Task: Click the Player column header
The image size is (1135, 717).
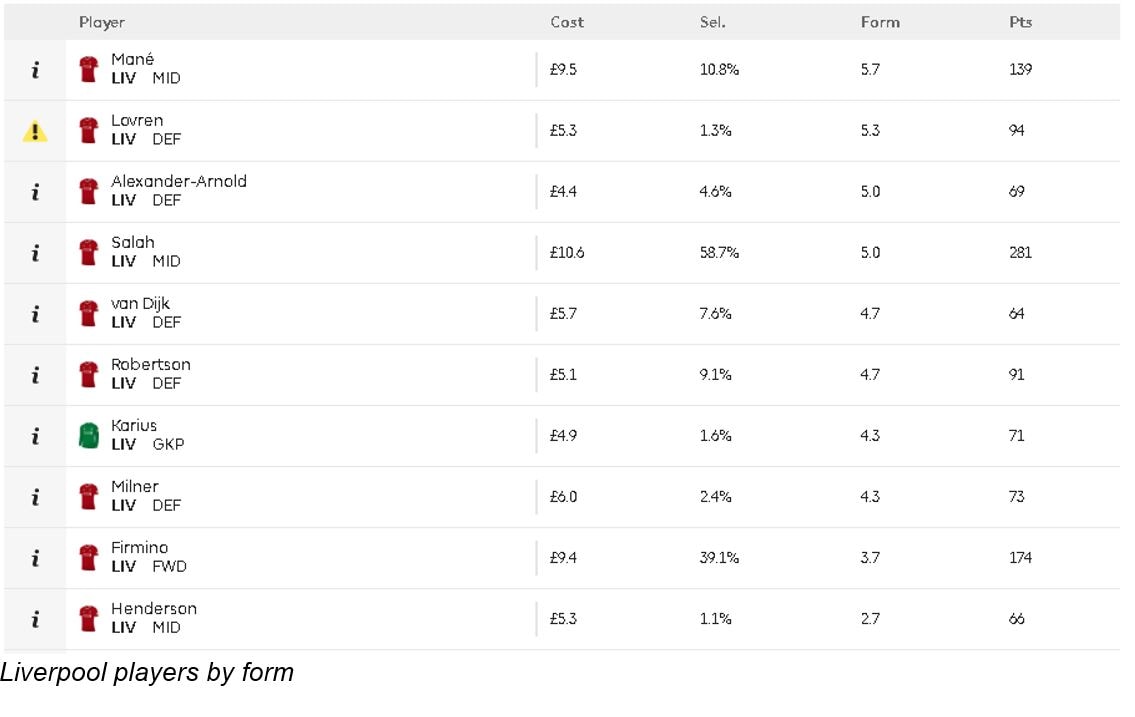Action: pyautogui.click(x=102, y=22)
